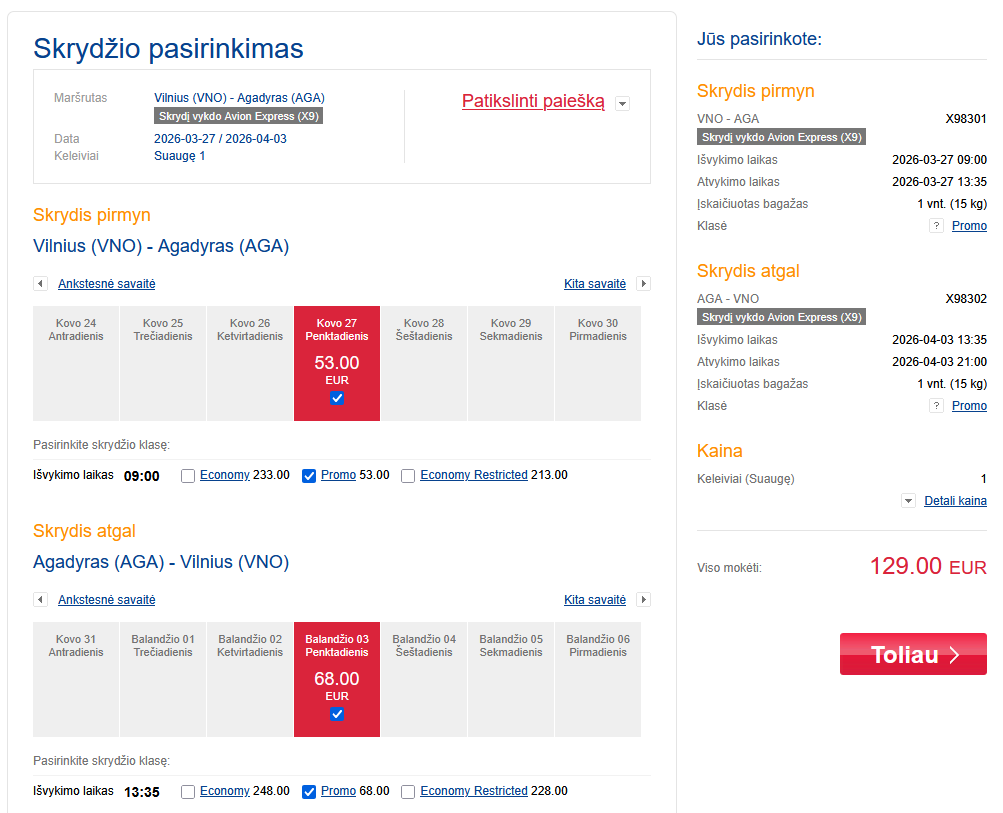
Task: Click next week arrow icon for outbound flight
Action: pyautogui.click(x=644, y=284)
